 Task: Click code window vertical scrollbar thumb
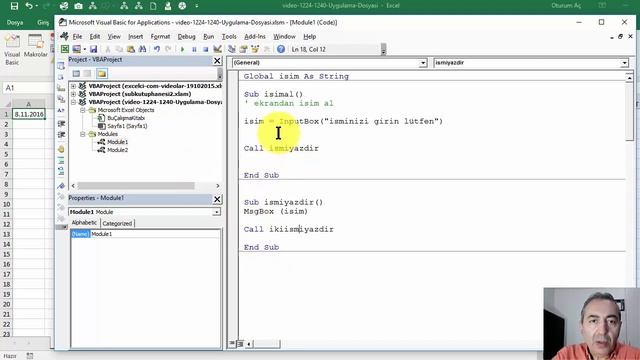click(629, 111)
